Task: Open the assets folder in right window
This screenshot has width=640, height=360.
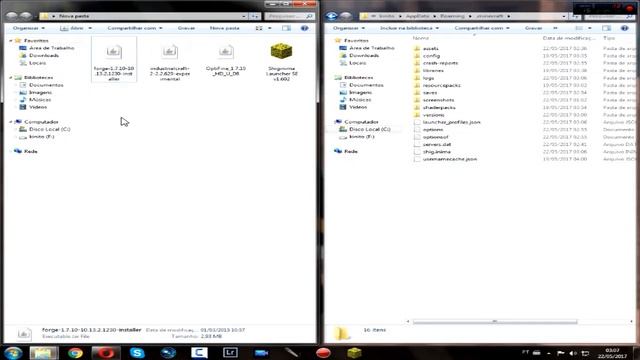Action: click(431, 48)
